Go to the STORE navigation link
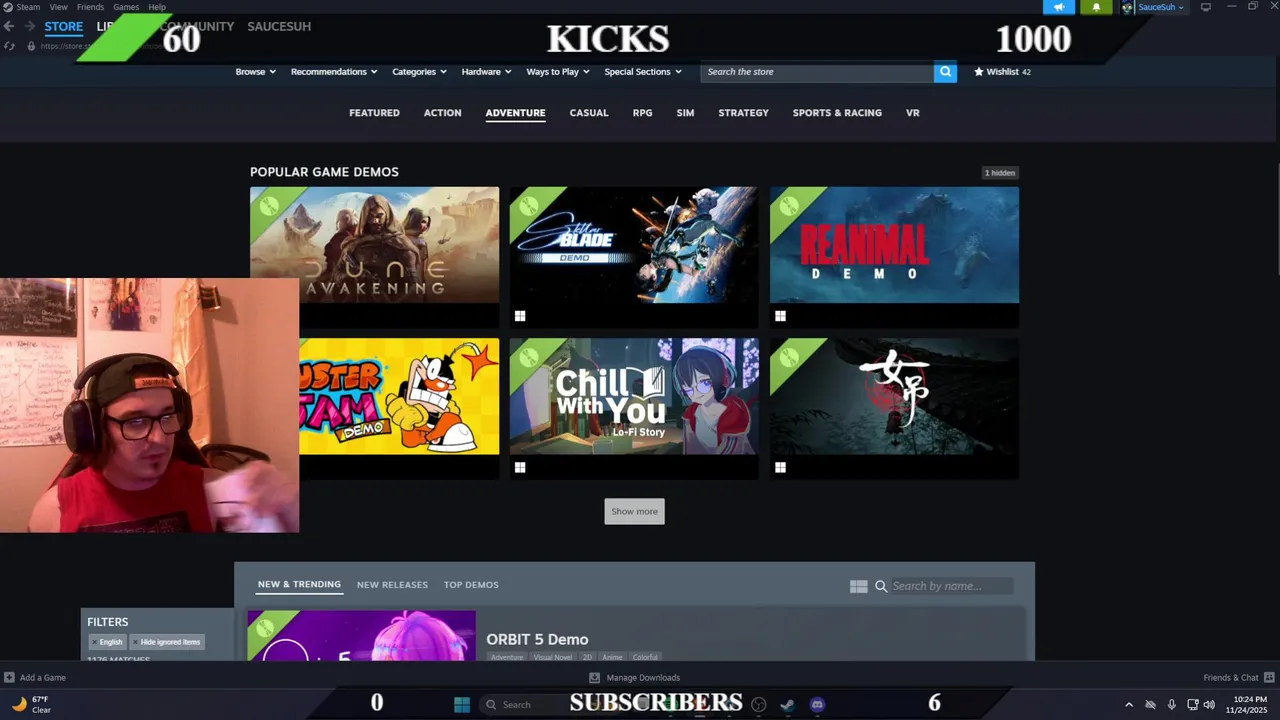The image size is (1280, 720). click(x=63, y=27)
